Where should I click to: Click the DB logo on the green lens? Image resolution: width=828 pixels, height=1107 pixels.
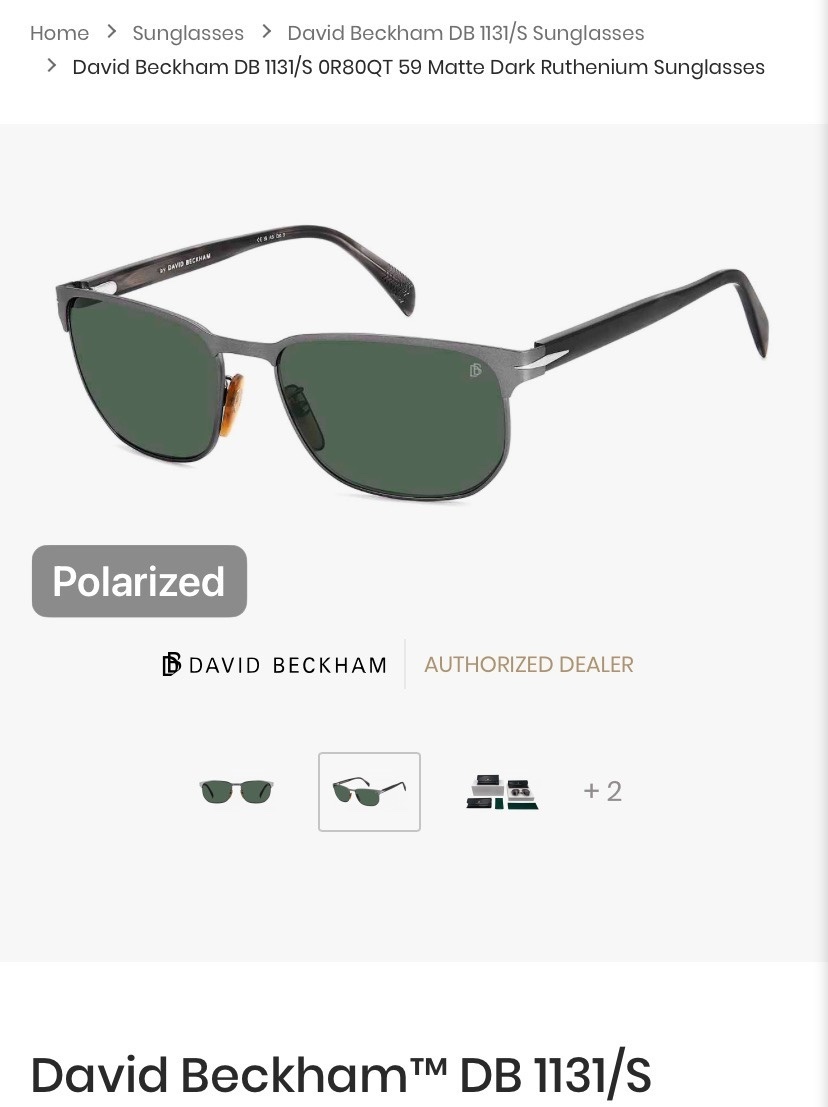pos(475,370)
